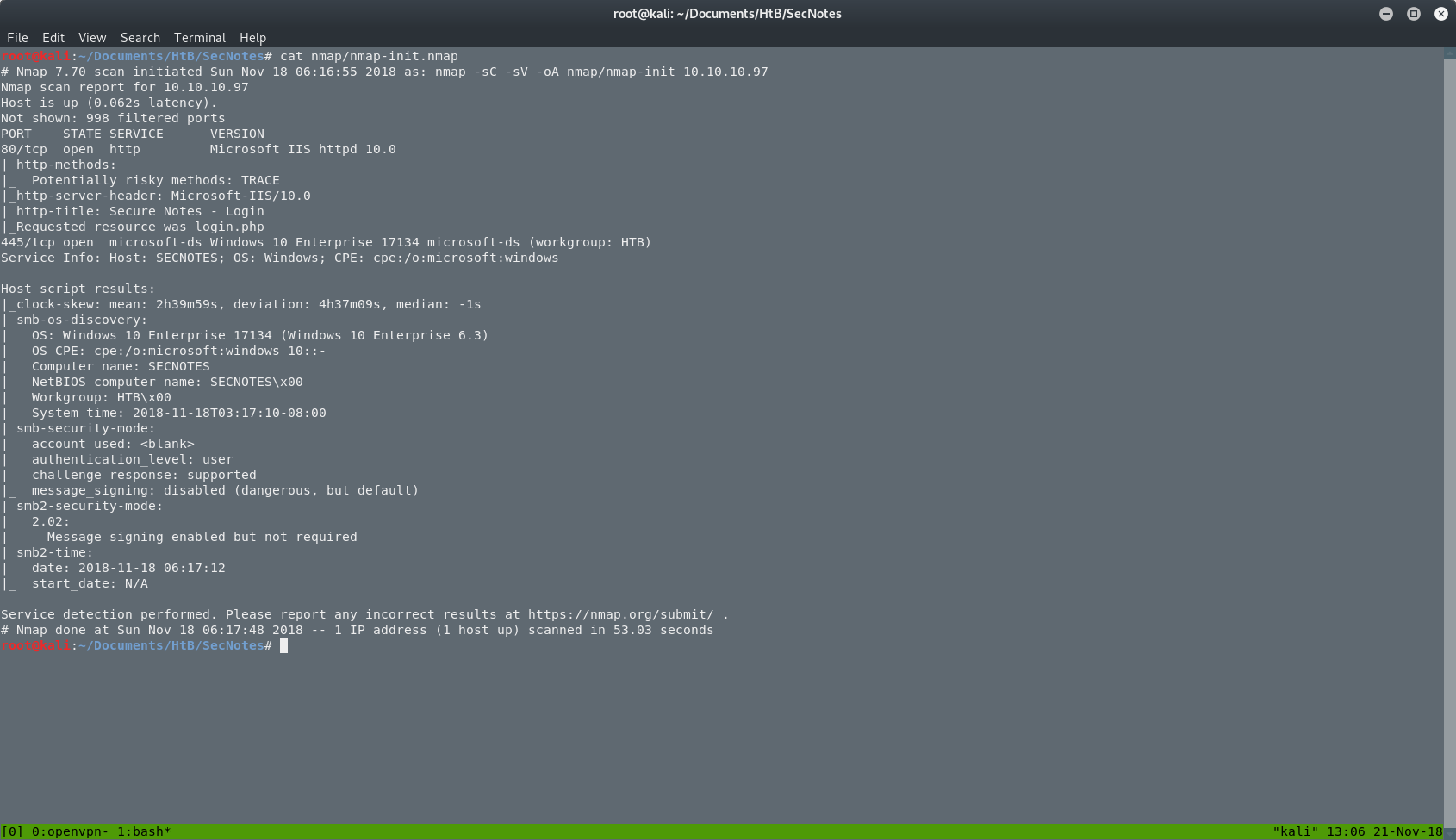The image size is (1456, 840).
Task: Open the Search menu
Action: pyautogui.click(x=140, y=37)
